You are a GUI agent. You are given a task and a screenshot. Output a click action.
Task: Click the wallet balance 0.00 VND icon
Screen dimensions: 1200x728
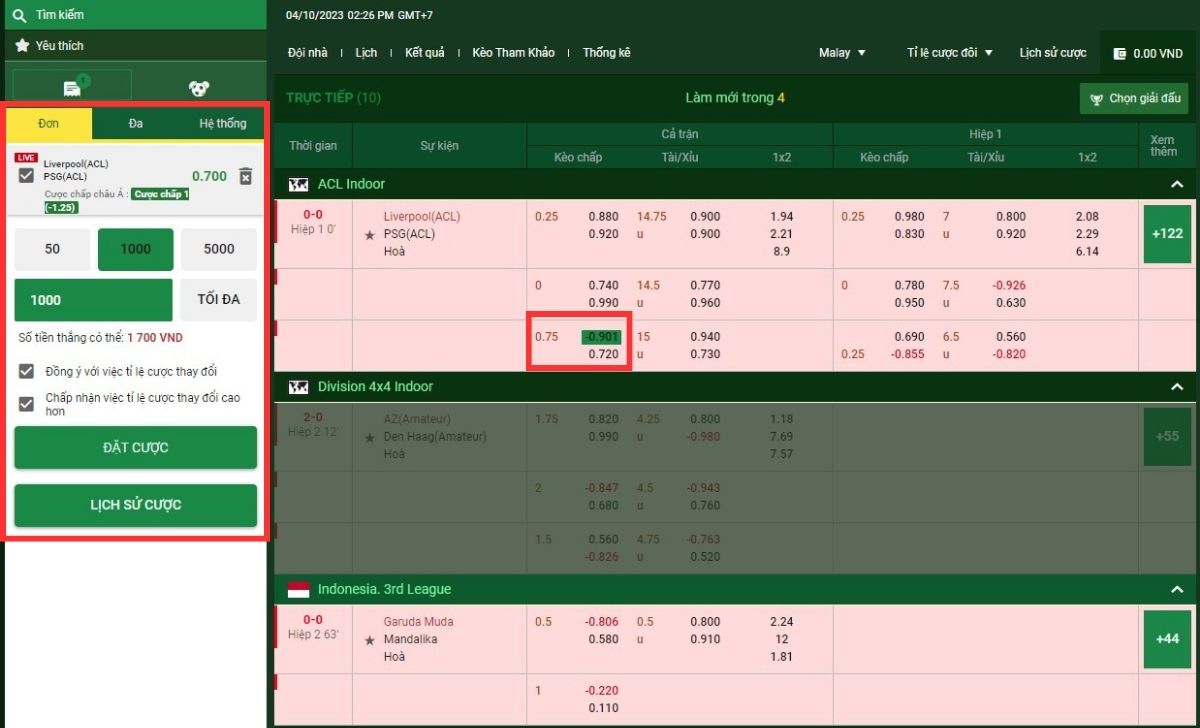pyautogui.click(x=1119, y=53)
